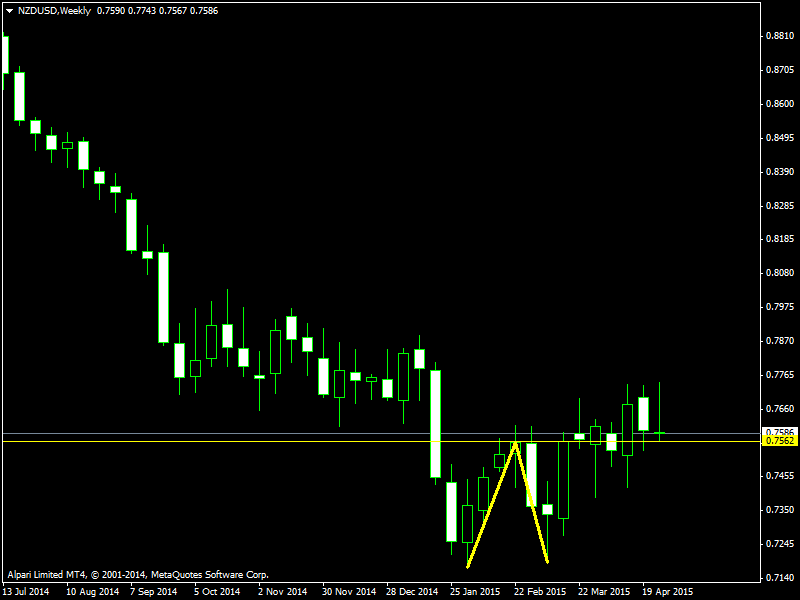Select the yellow horizontal line price label 0.7562
This screenshot has width=800, height=600.
(780, 441)
